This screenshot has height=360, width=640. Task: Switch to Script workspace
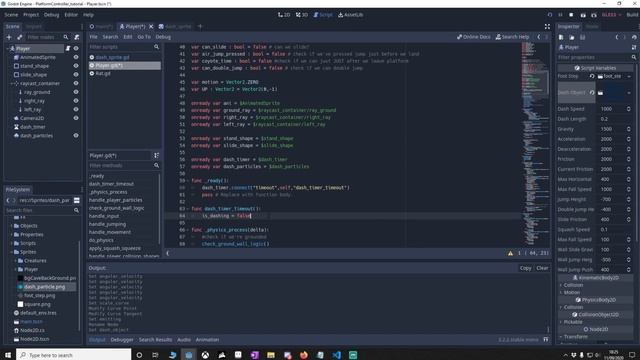tap(323, 15)
